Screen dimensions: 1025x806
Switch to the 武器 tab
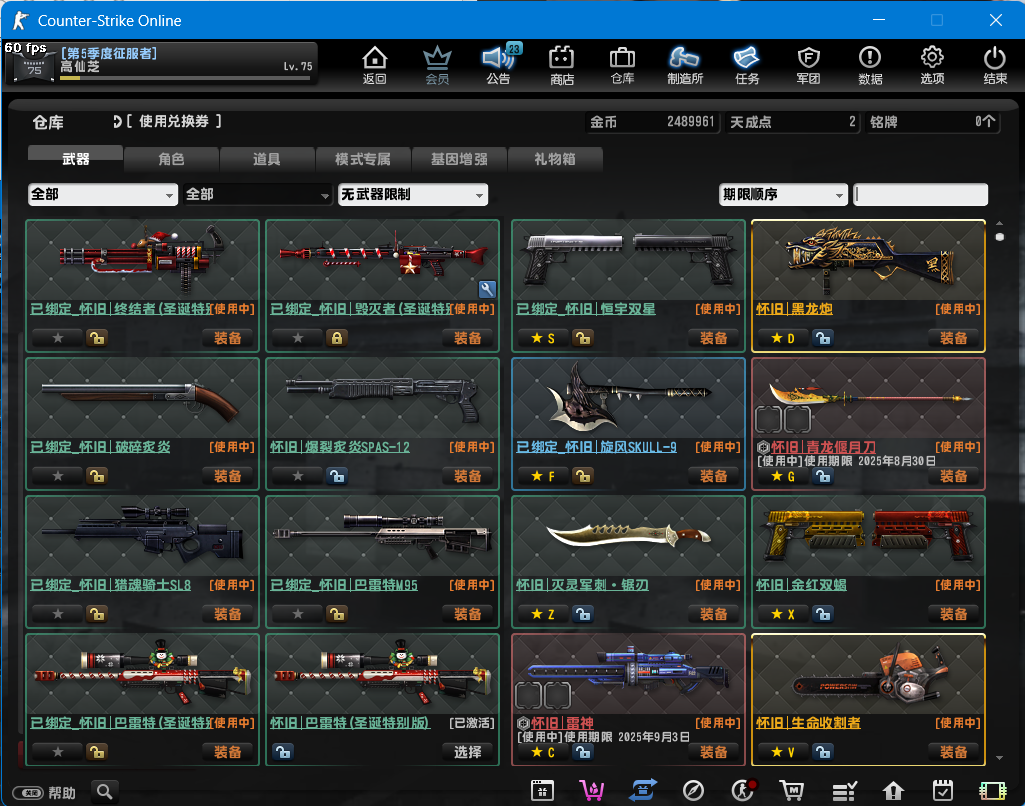pos(75,158)
